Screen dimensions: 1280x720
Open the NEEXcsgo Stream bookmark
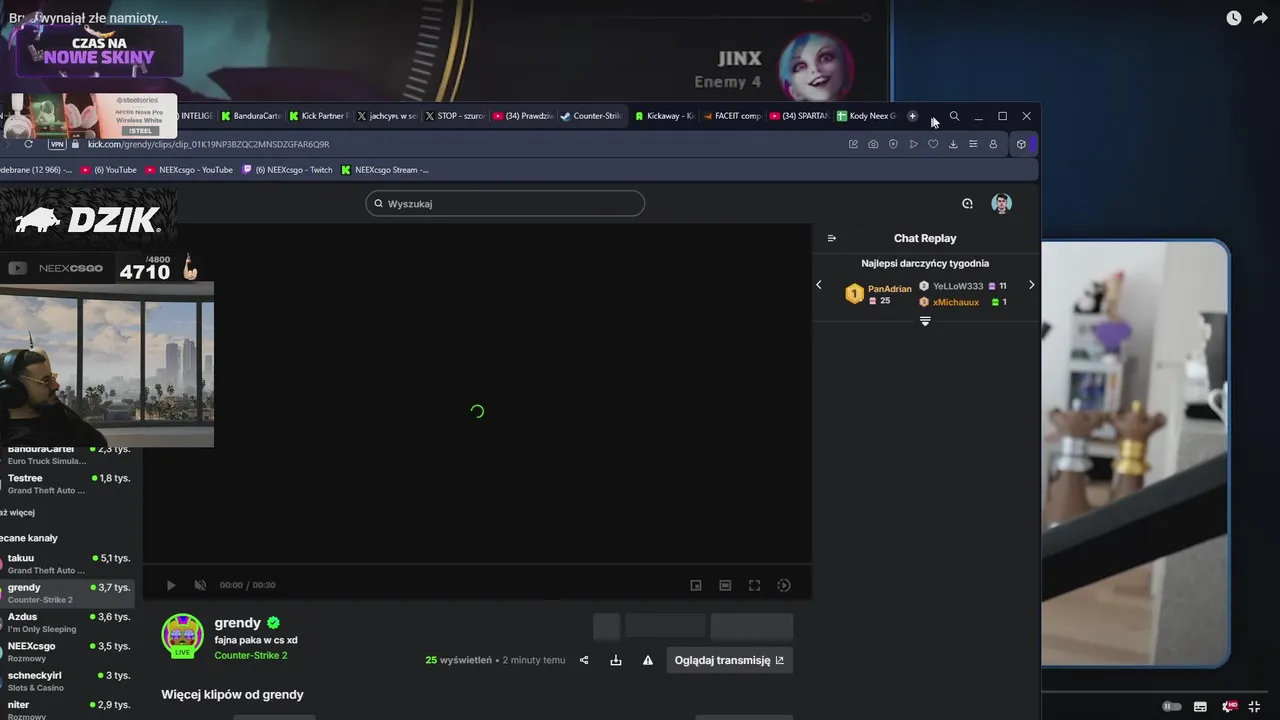point(385,170)
